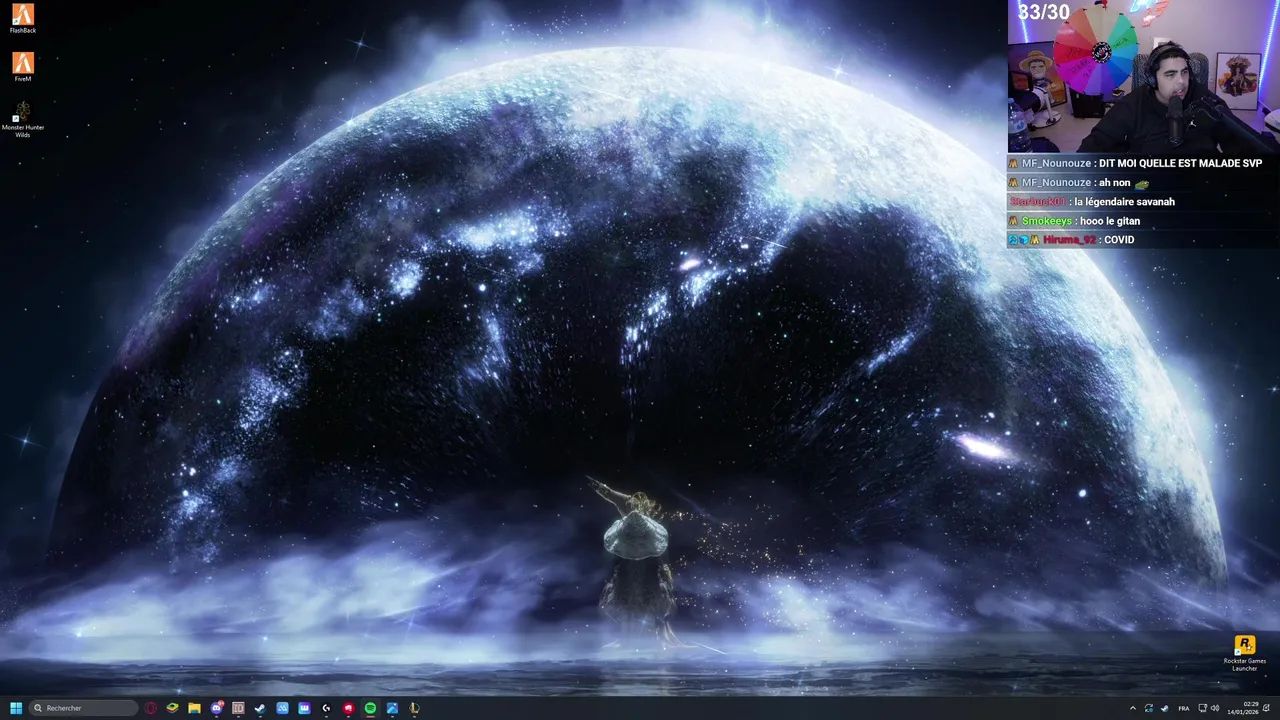Image resolution: width=1280 pixels, height=720 pixels.
Task: Open BlueStacks from the taskbar
Action: click(x=173, y=708)
